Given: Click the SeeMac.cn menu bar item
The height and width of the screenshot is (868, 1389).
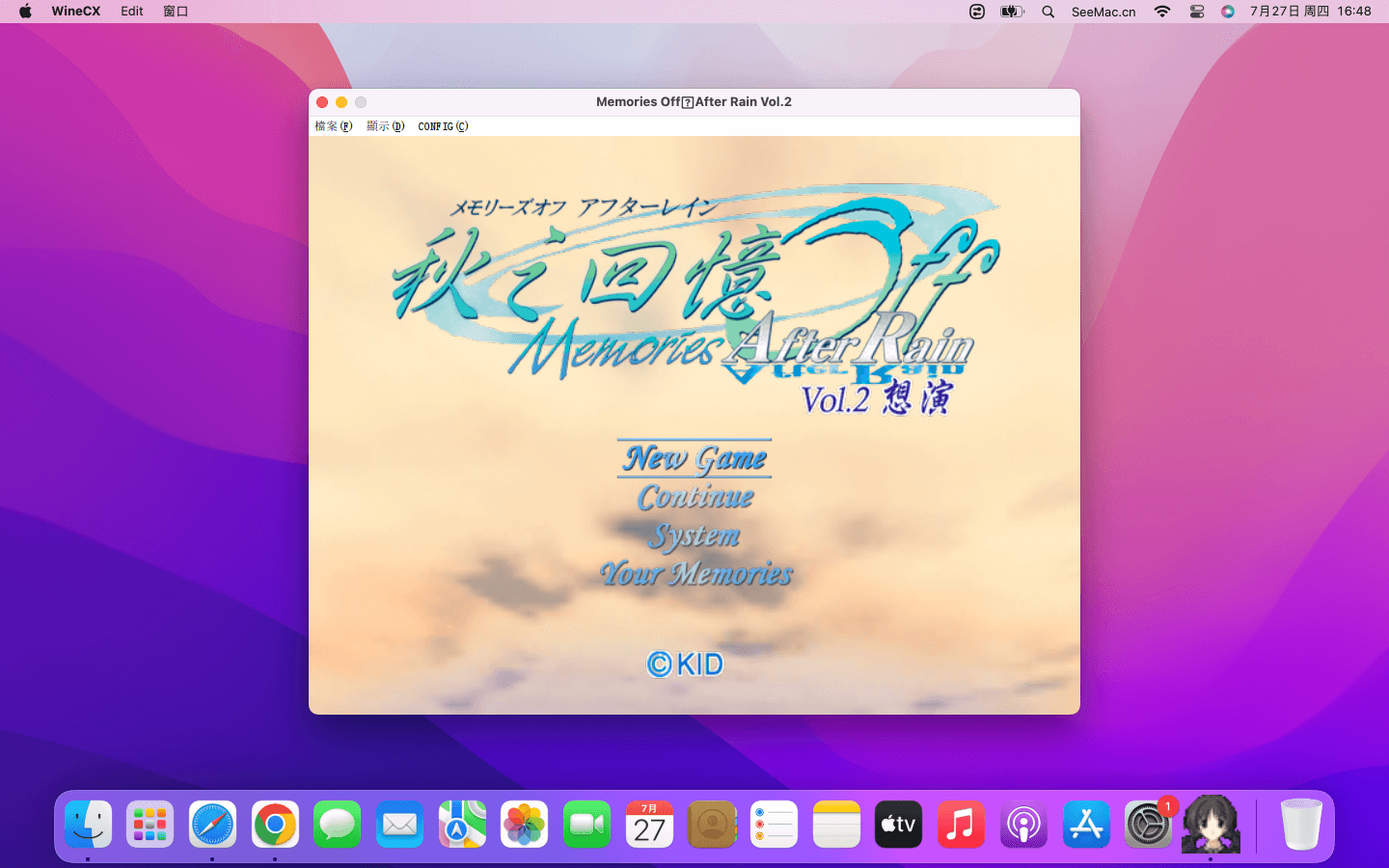Looking at the screenshot, I should tap(1103, 12).
